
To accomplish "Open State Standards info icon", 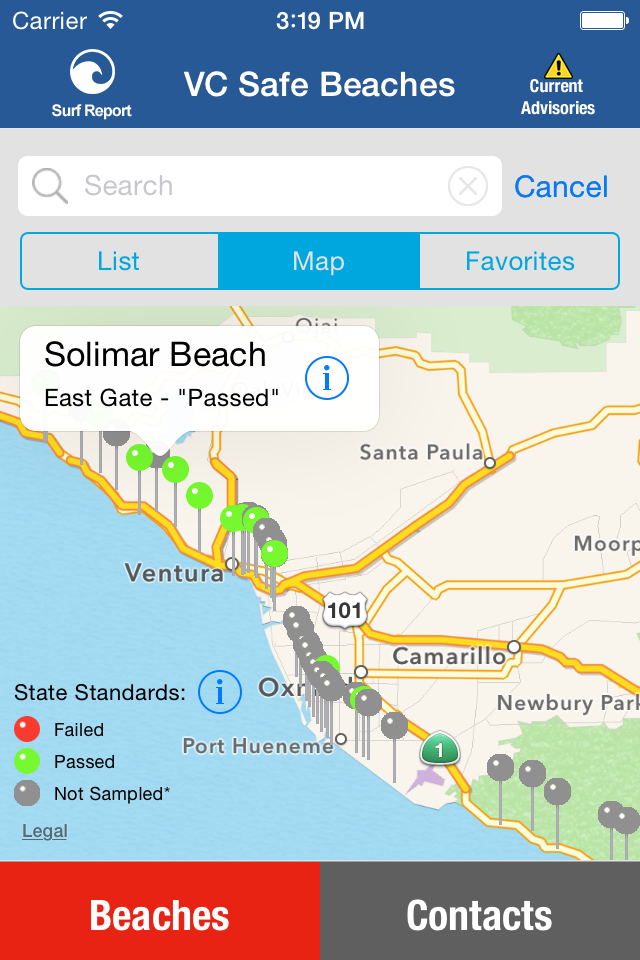I will coord(220,691).
